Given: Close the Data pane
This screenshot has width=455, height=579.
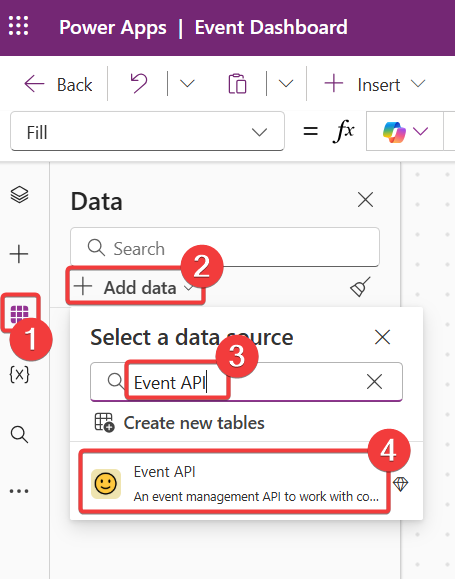Looking at the screenshot, I should click(x=365, y=200).
